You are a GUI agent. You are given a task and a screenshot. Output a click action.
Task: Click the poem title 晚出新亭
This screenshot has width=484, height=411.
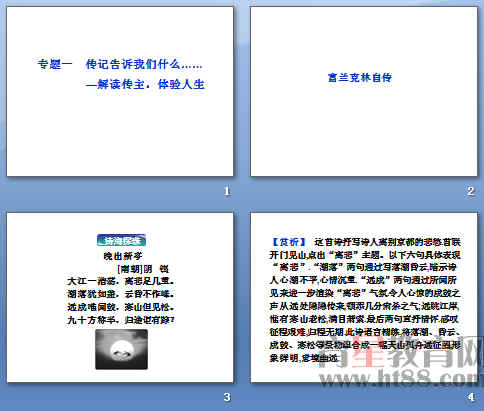(x=123, y=256)
